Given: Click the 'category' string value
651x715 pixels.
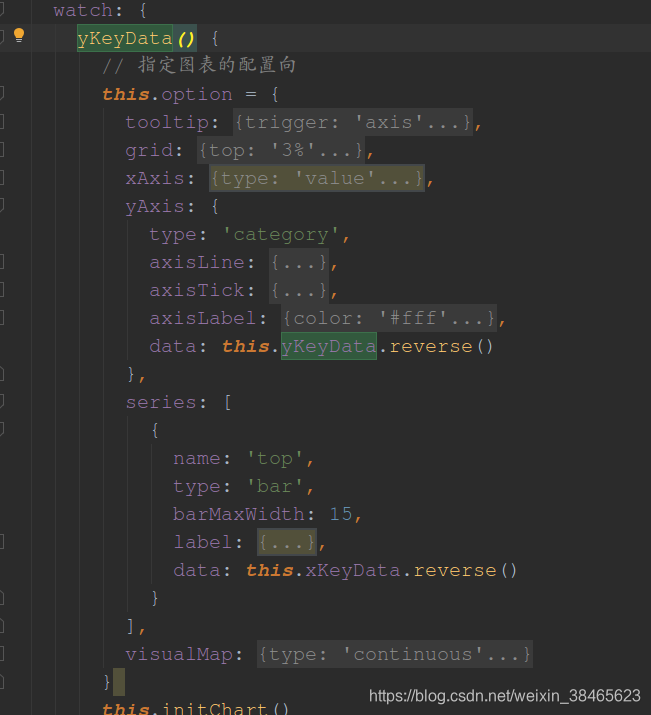Looking at the screenshot, I should [281, 234].
